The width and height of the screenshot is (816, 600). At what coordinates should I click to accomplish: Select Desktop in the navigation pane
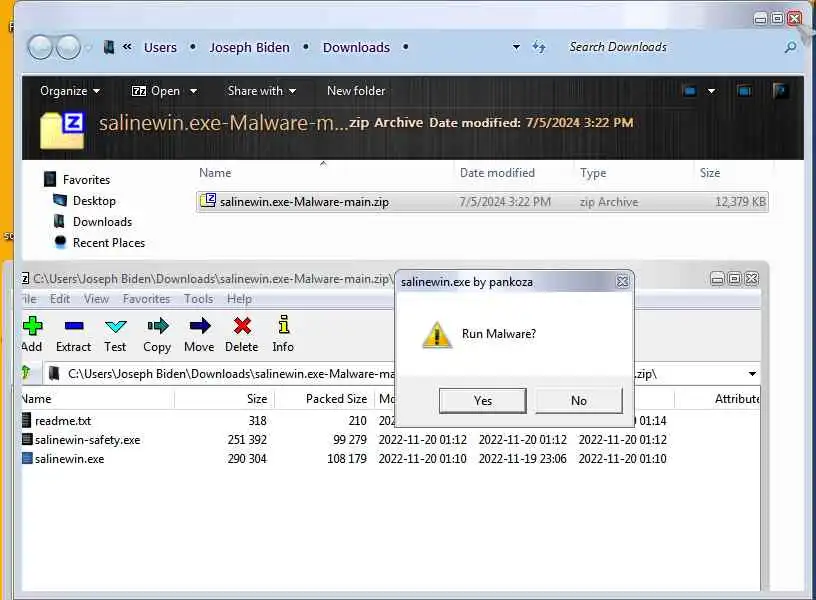pos(94,201)
